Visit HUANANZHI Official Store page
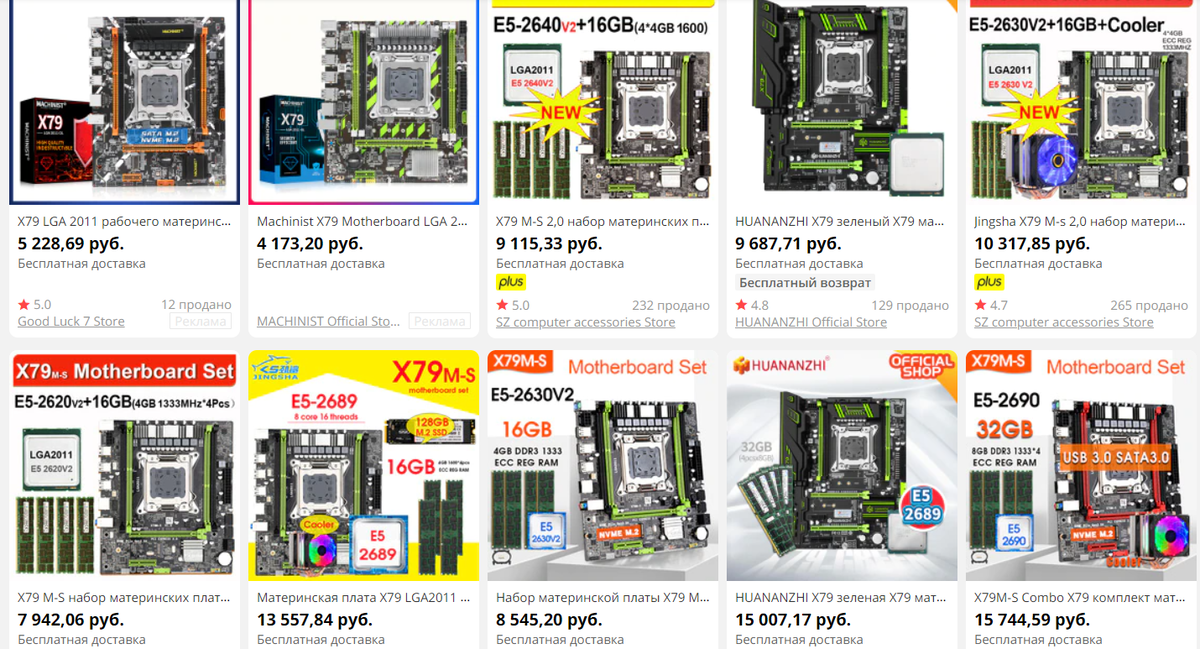 click(x=811, y=322)
